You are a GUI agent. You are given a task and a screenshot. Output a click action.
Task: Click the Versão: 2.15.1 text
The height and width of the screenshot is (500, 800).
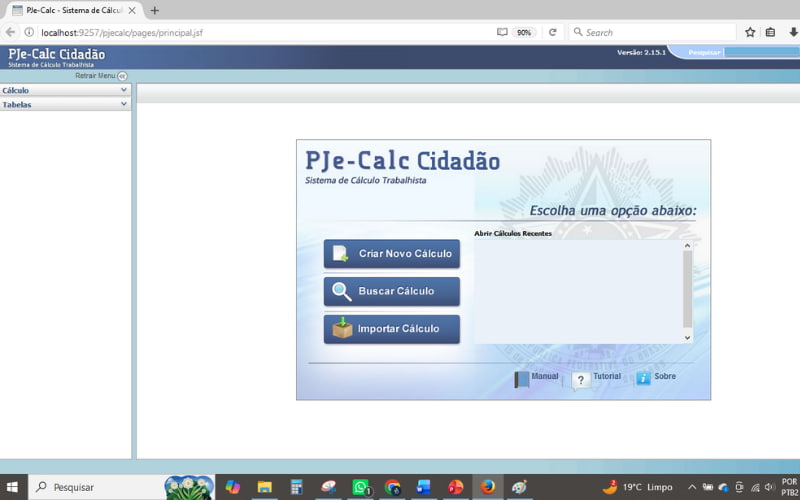pos(641,52)
